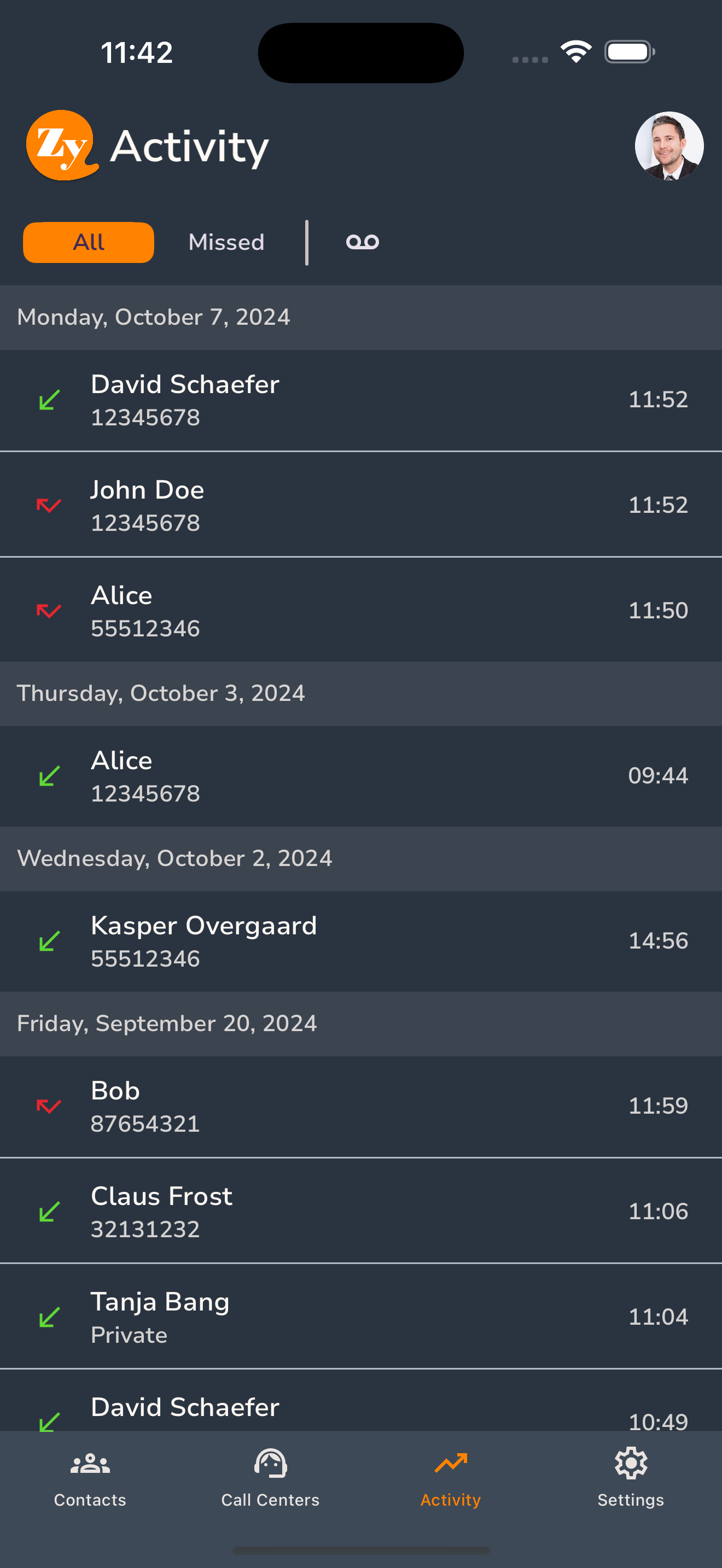The width and height of the screenshot is (722, 1568).
Task: Tap the Zy app logo
Action: coord(61,145)
